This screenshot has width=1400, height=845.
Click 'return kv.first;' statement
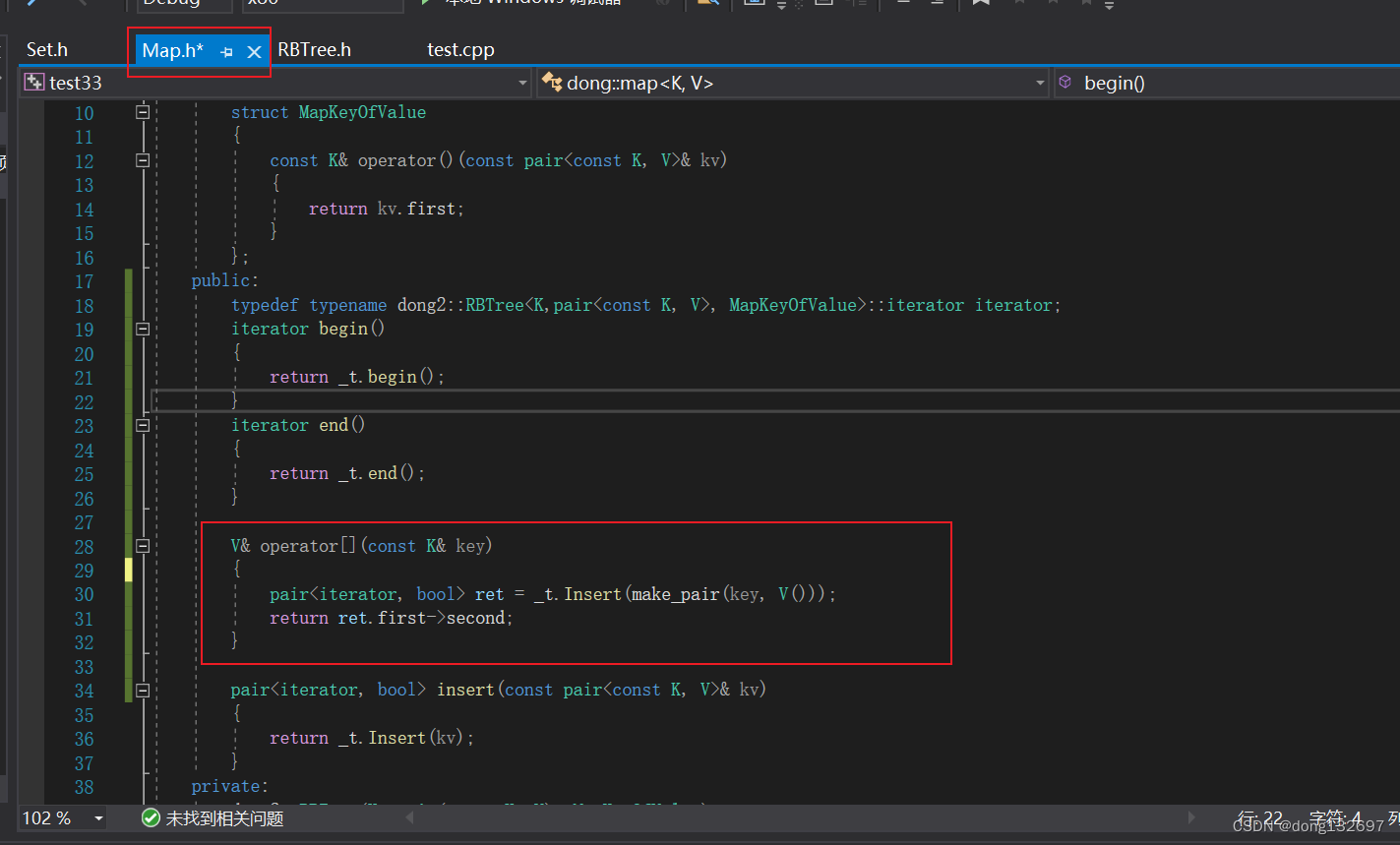coord(386,209)
